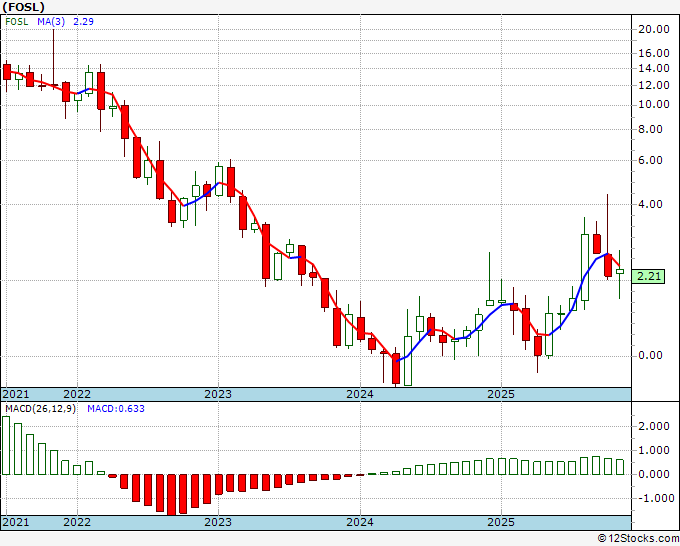Click 2022 on the MACD time axis

(77, 522)
